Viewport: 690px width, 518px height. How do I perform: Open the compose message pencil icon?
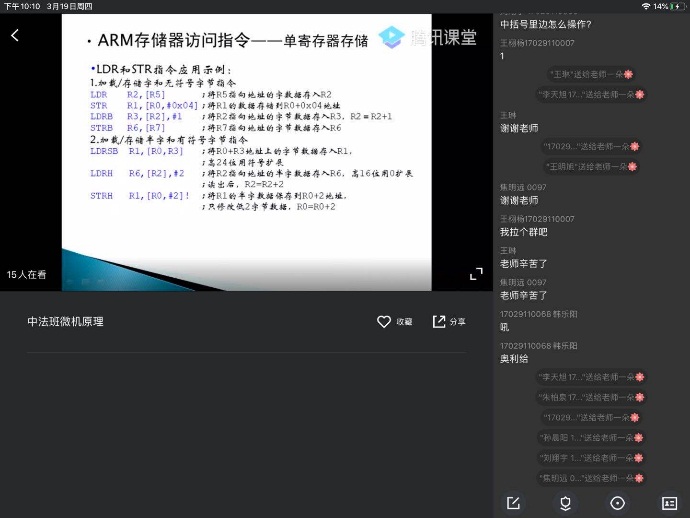pos(513,503)
